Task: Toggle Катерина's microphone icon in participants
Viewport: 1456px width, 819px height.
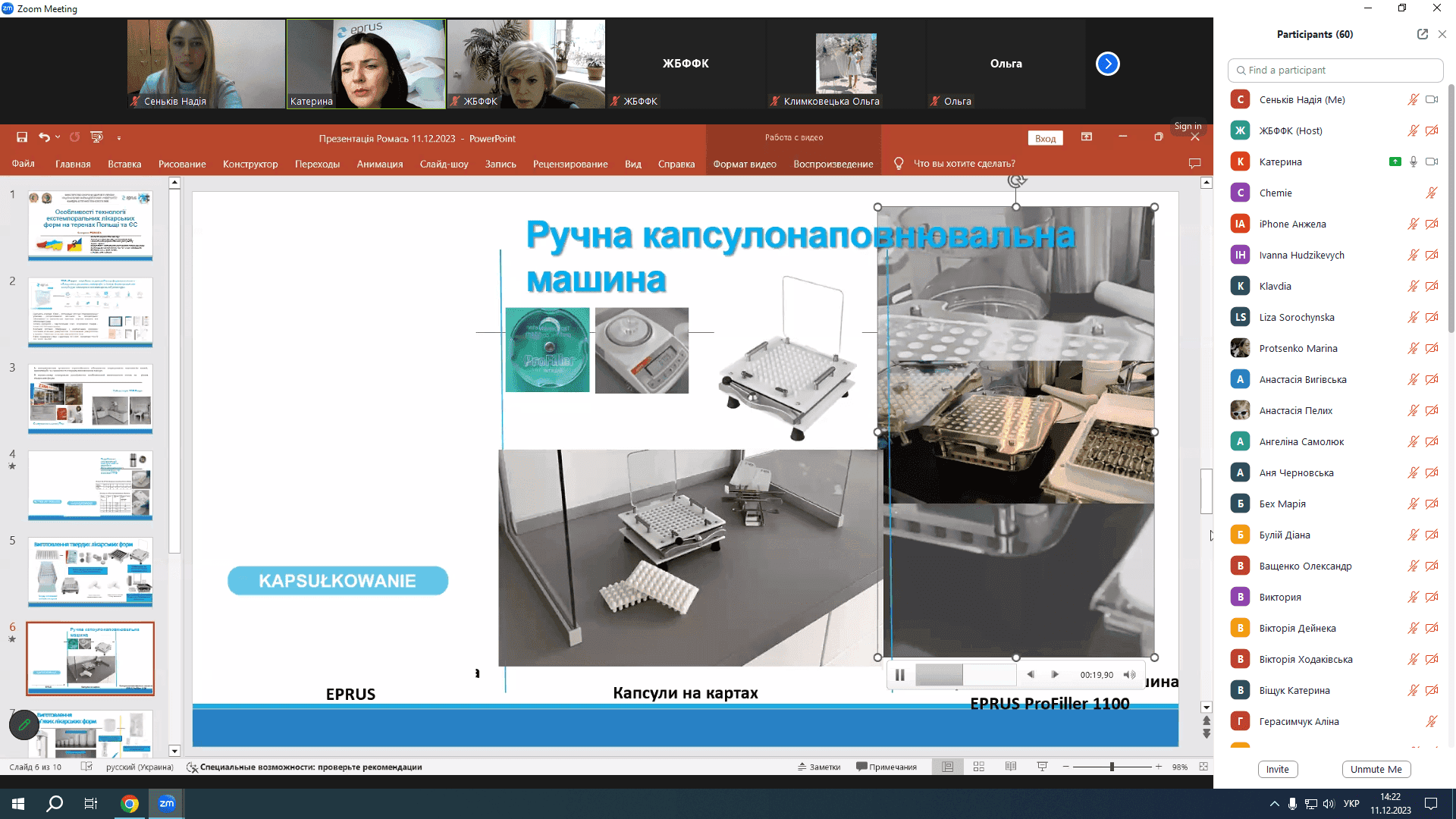Action: (x=1414, y=162)
